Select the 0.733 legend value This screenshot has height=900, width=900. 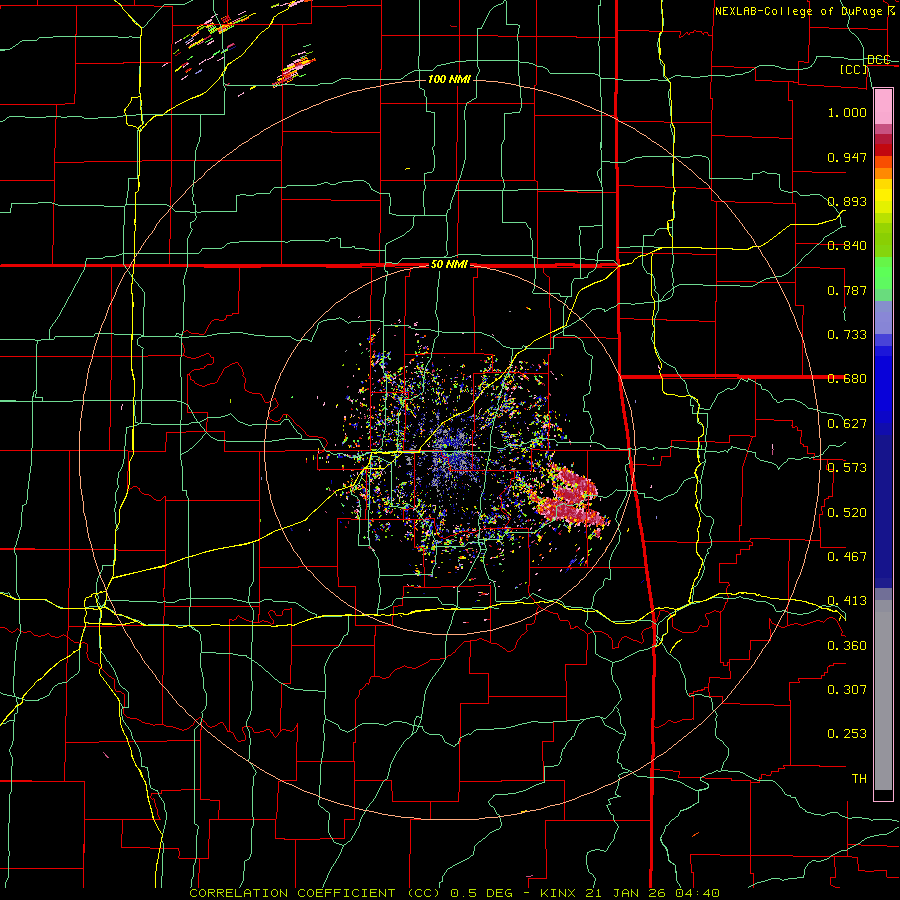(x=847, y=335)
